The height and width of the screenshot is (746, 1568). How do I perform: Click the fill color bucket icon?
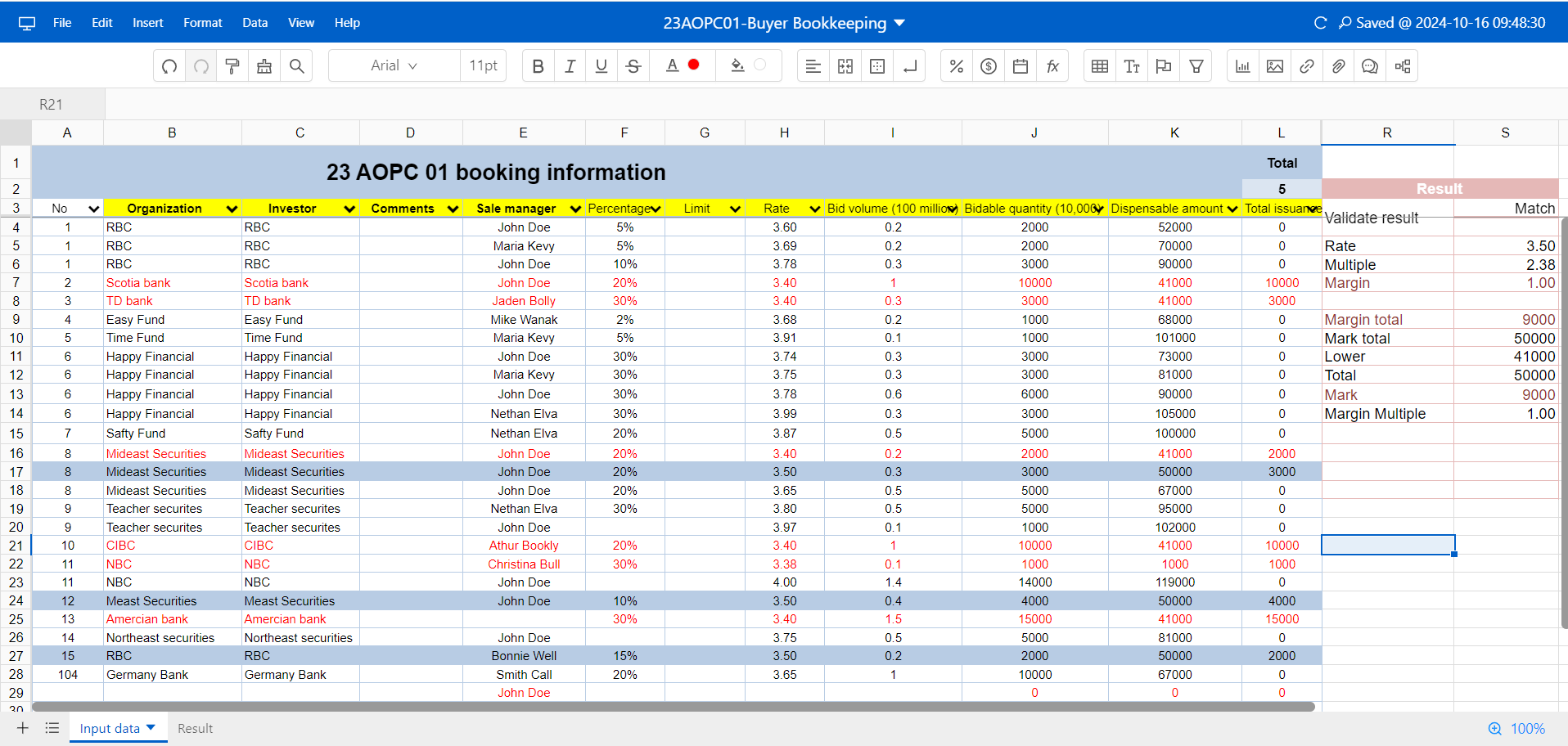[x=737, y=65]
